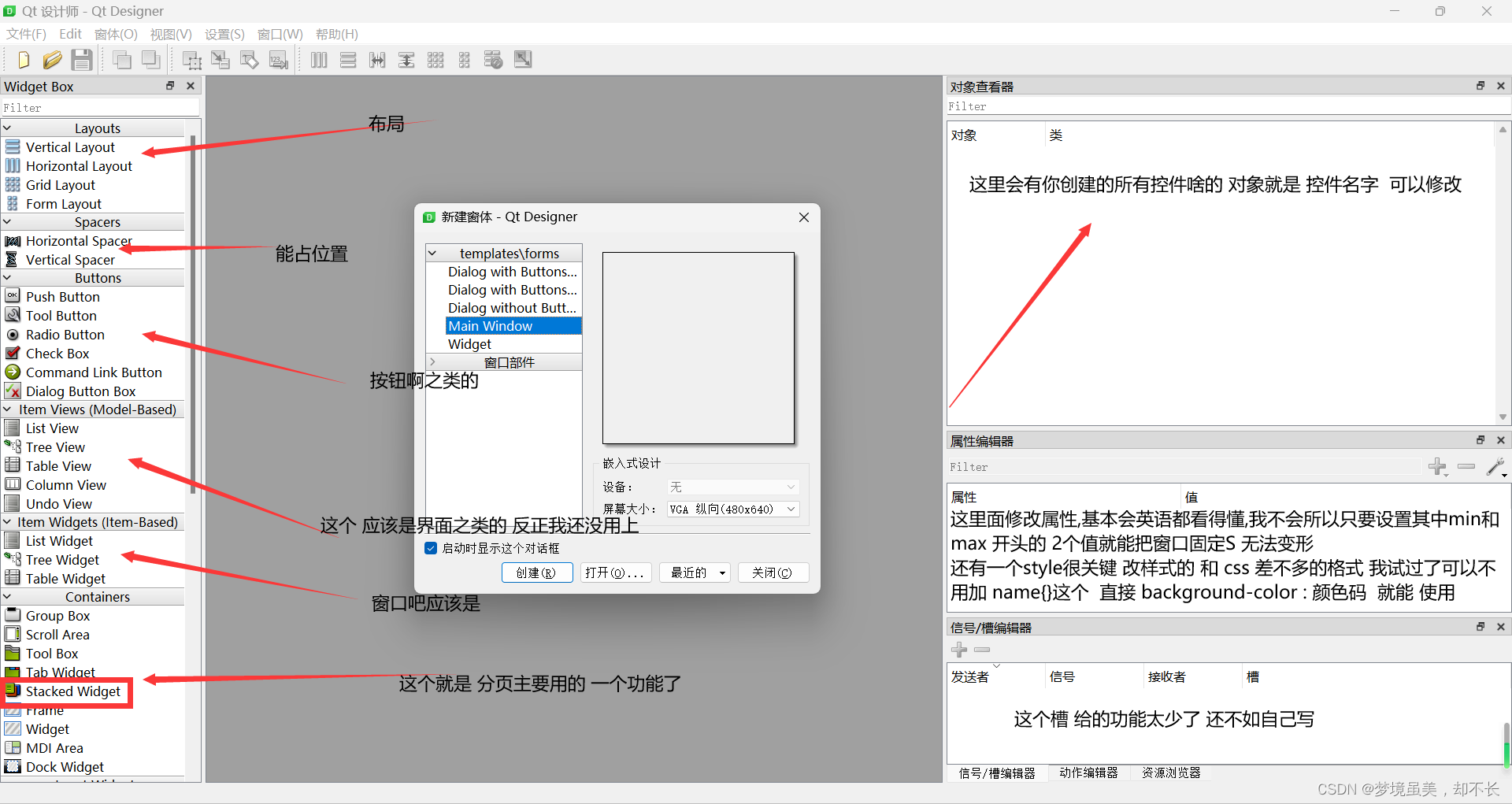Screen dimensions: 1512x804
Task: Select the Edit Signals/Slots mode icon
Action: coord(220,59)
